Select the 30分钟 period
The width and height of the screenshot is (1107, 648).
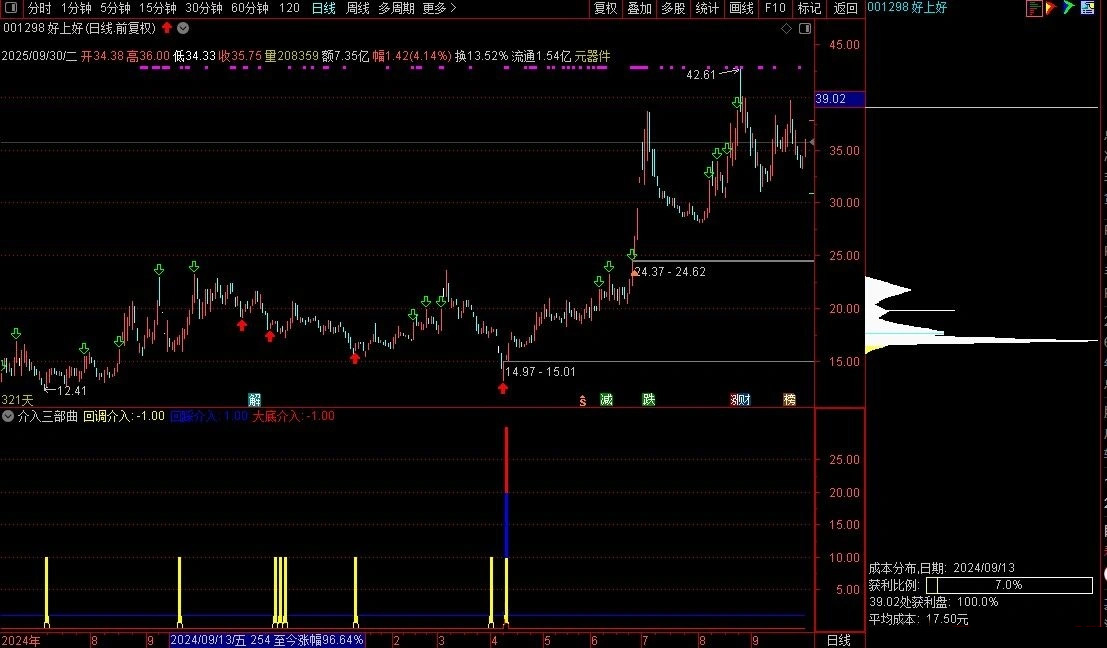click(x=204, y=8)
